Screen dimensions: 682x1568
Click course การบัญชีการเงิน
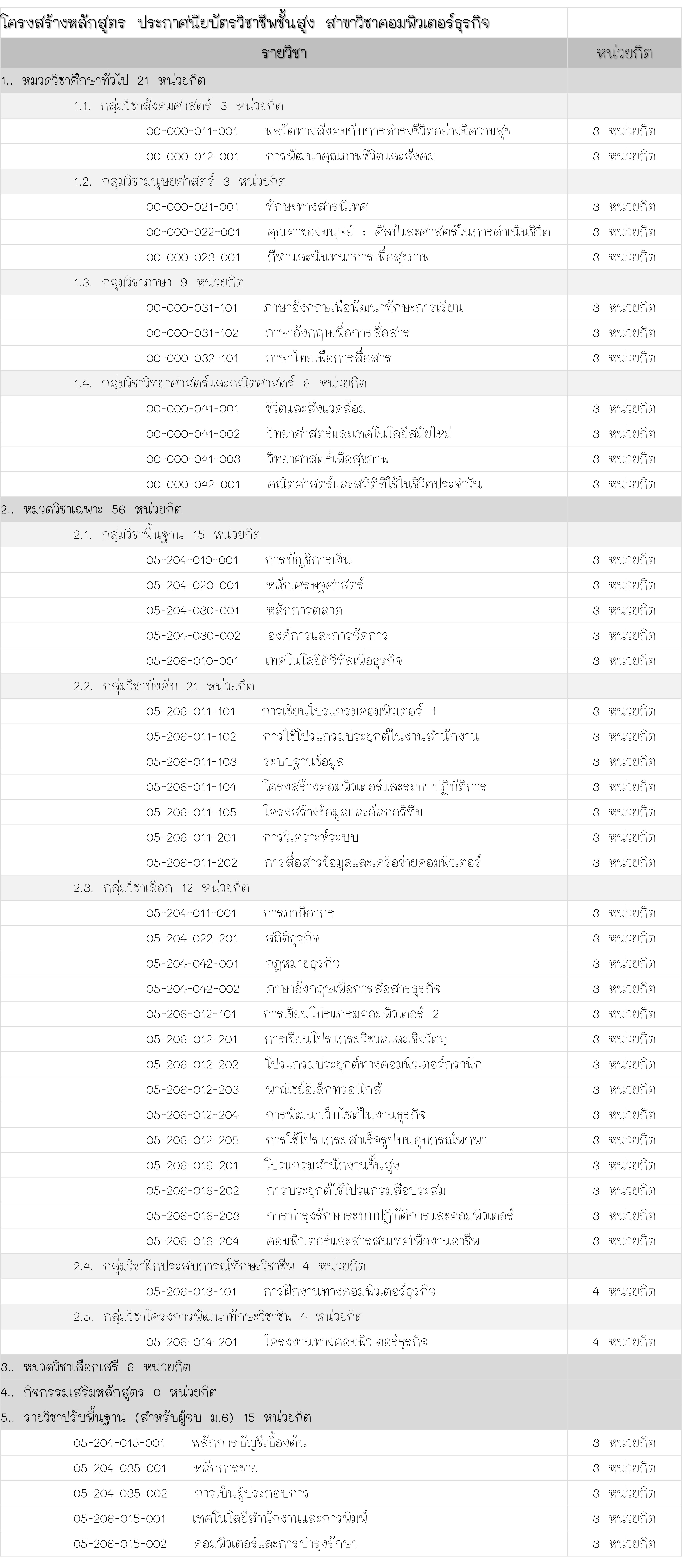309,560
